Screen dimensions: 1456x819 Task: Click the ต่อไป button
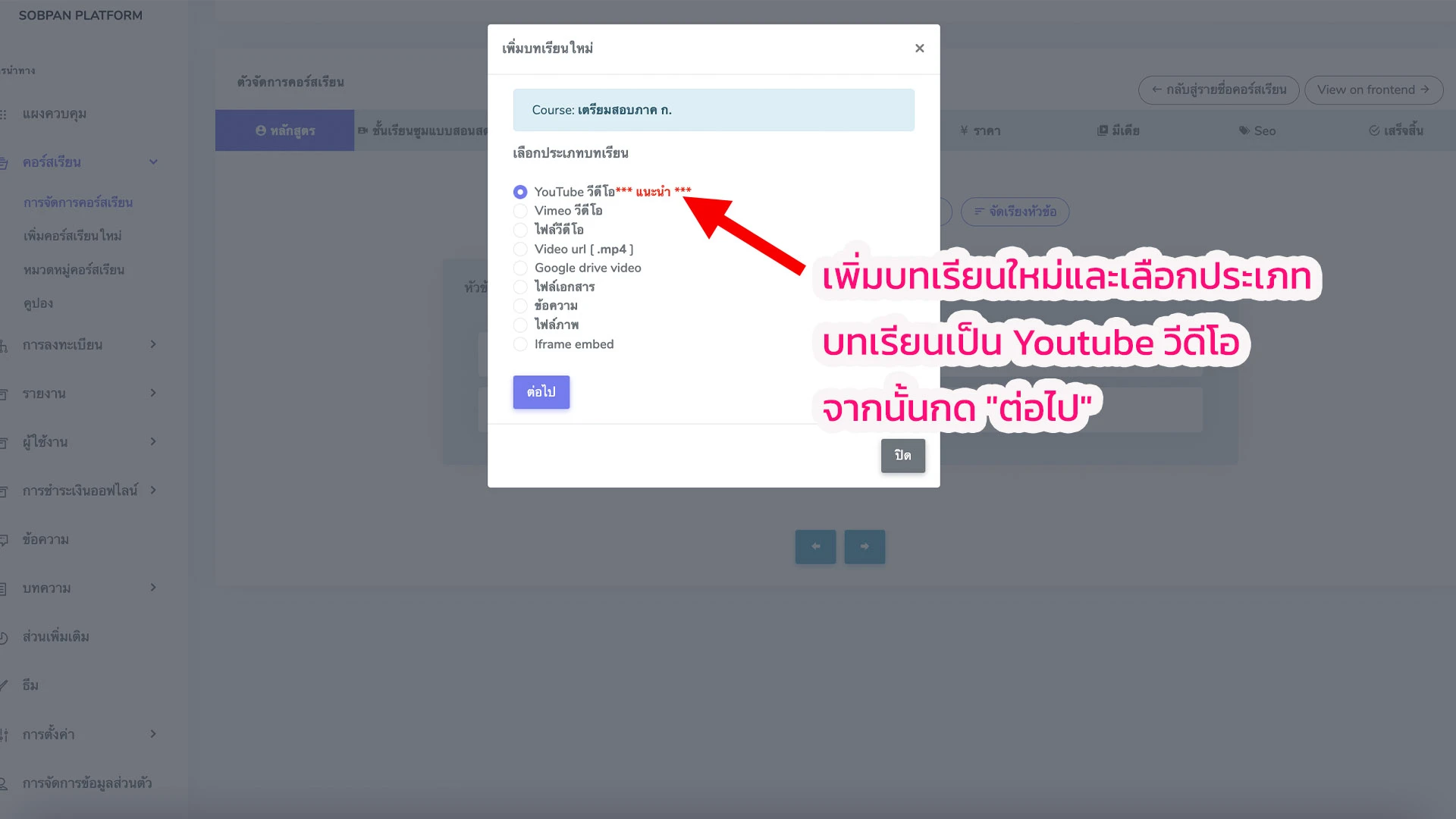(x=541, y=392)
